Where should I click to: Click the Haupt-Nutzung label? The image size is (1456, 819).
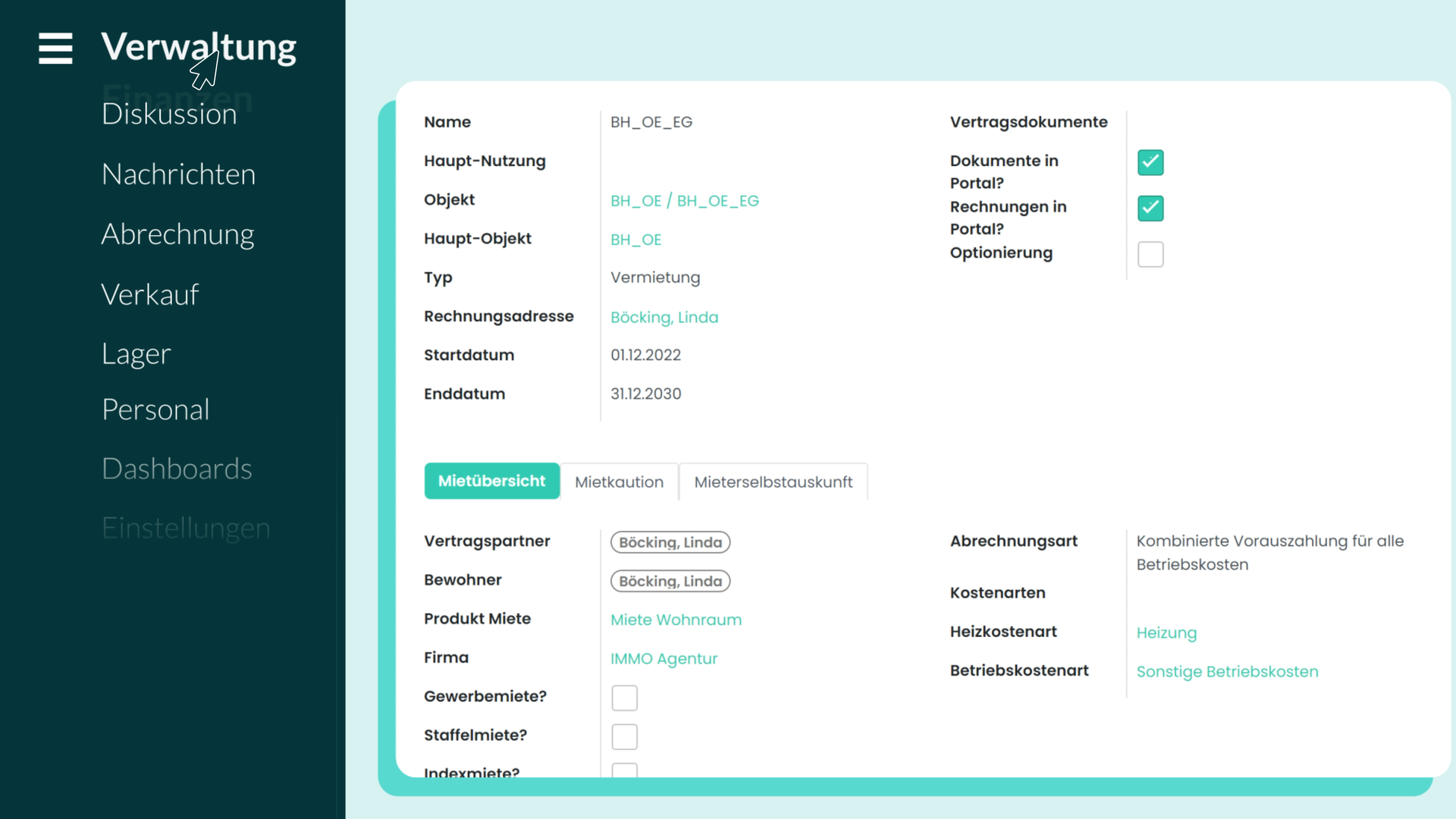tap(485, 161)
